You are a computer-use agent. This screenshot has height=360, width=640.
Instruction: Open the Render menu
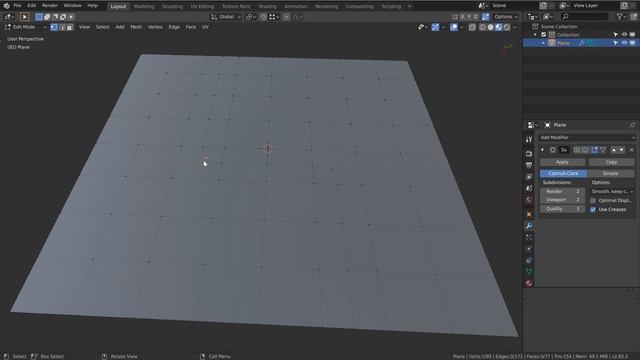tap(50, 6)
